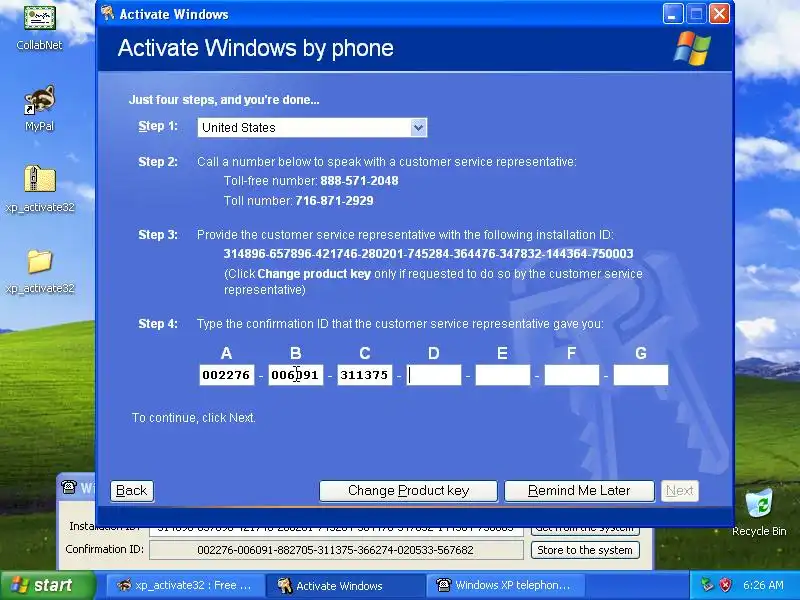Select the MyPal raccoon desktop shortcut

point(39,108)
